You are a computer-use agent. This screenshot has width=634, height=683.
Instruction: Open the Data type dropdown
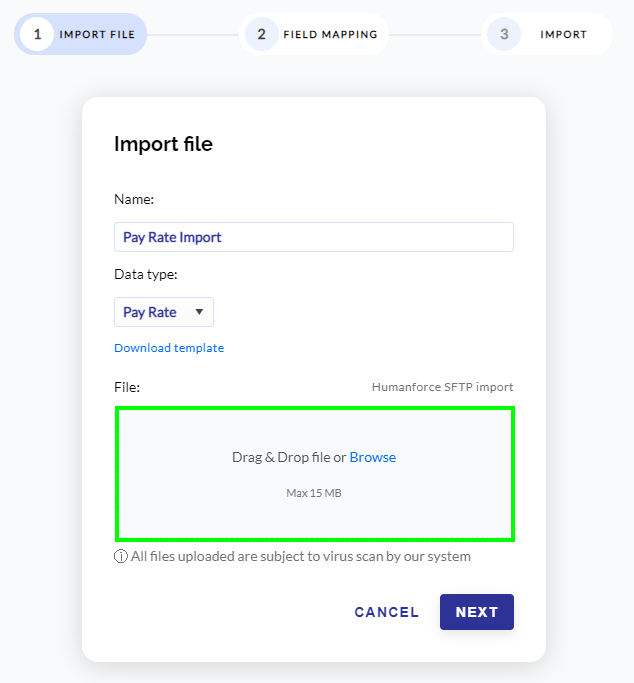pos(164,312)
